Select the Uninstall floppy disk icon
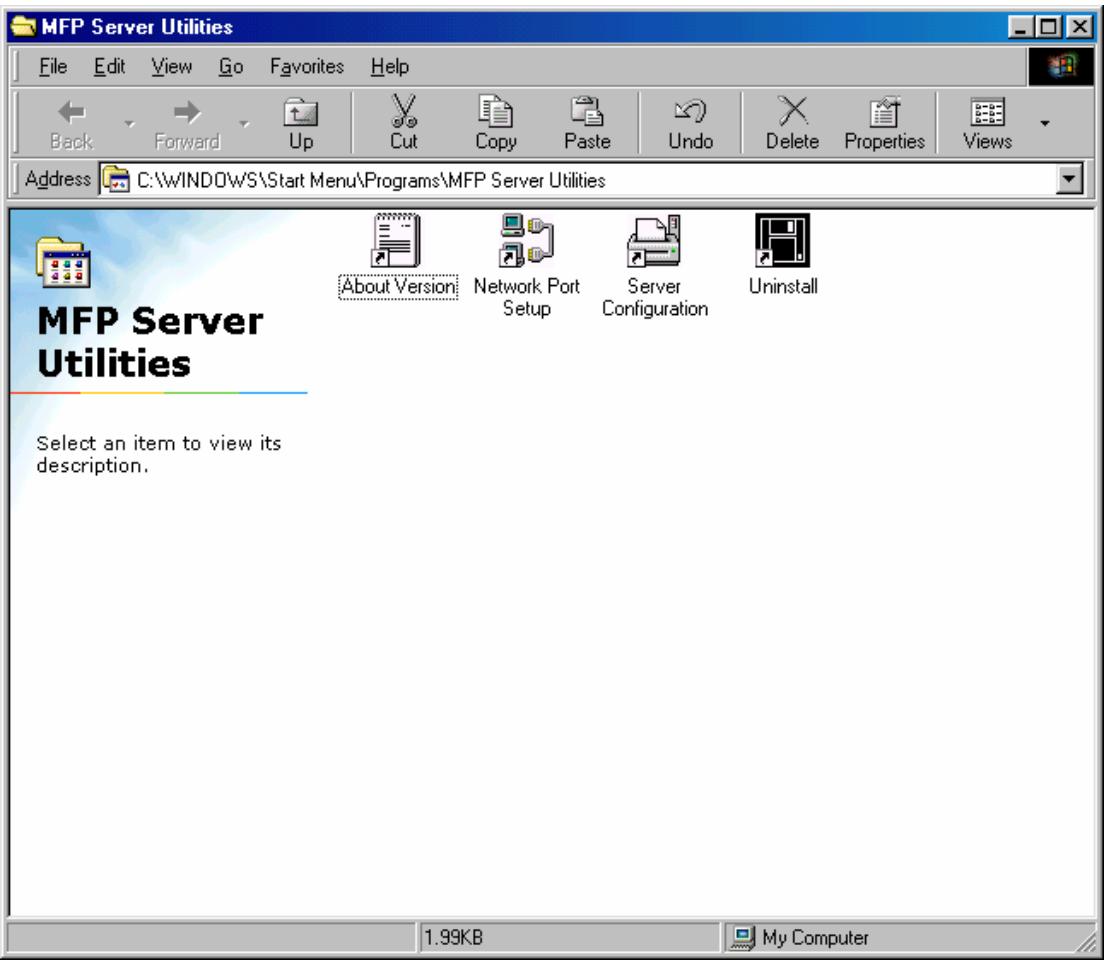The width and height of the screenshot is (1106, 965). pos(782,241)
